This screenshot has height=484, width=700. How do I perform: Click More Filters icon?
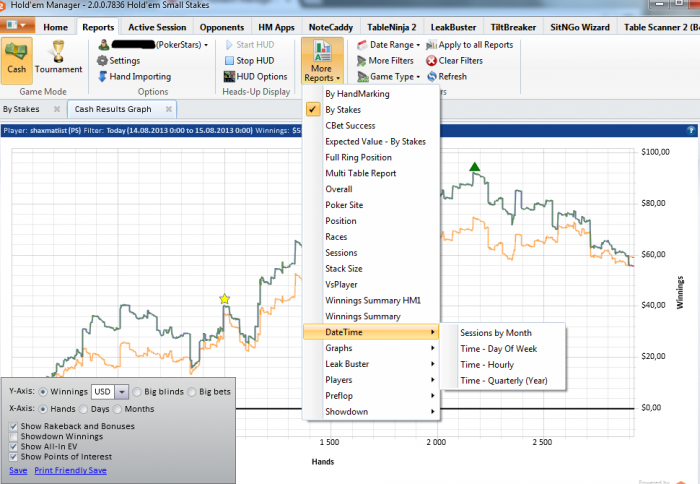click(362, 60)
